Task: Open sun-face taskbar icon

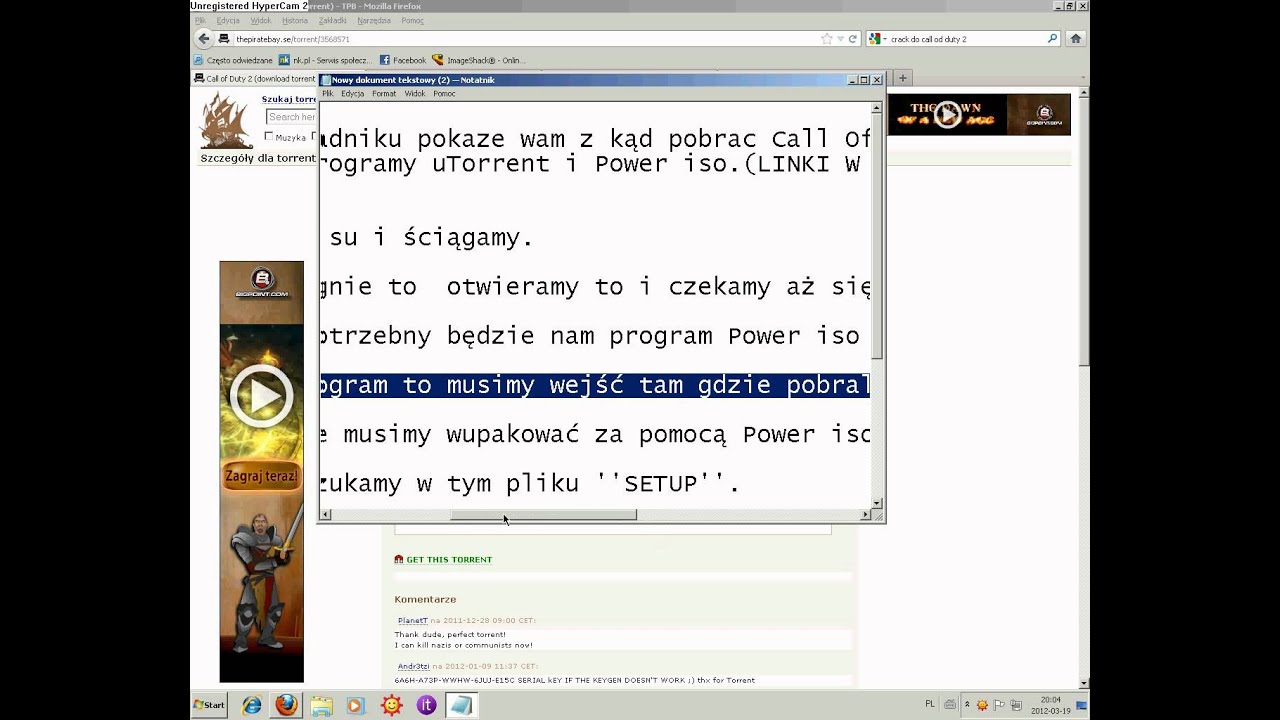Action: pyautogui.click(x=391, y=705)
